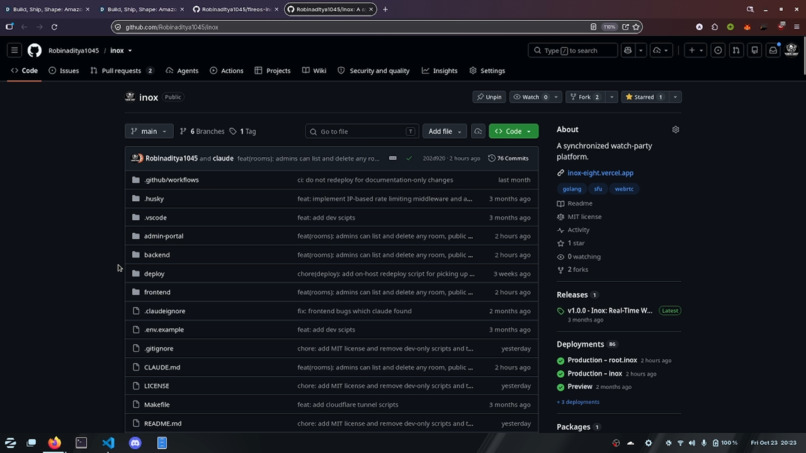Open the inox-eight.vercel.app link
Viewport: 806px width, 453px height.
600,173
